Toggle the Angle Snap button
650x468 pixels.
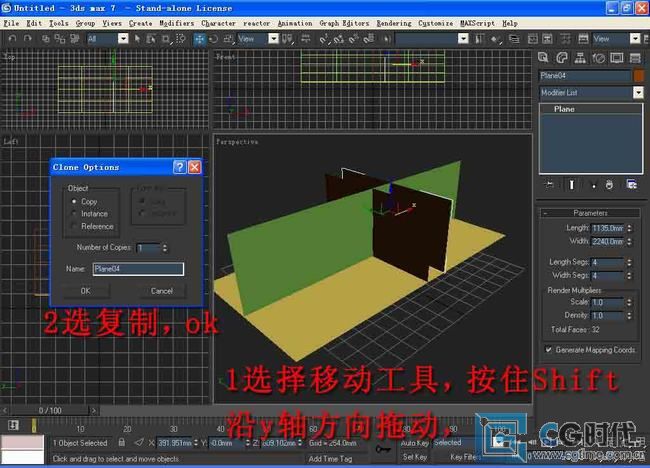coord(339,39)
